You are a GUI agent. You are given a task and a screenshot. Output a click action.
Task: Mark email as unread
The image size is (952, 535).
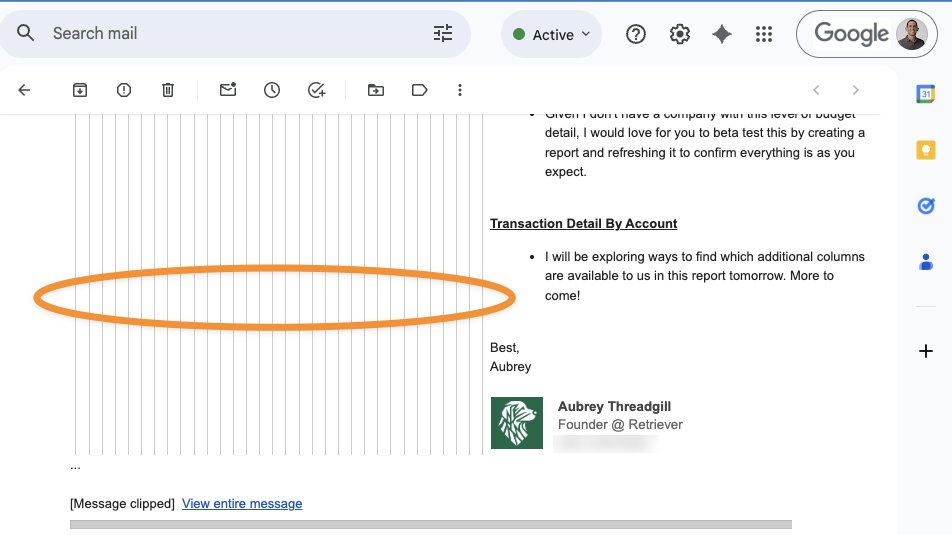(228, 90)
